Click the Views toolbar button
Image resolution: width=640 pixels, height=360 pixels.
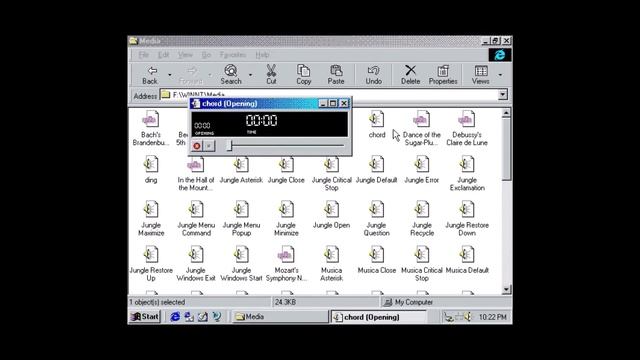point(481,75)
